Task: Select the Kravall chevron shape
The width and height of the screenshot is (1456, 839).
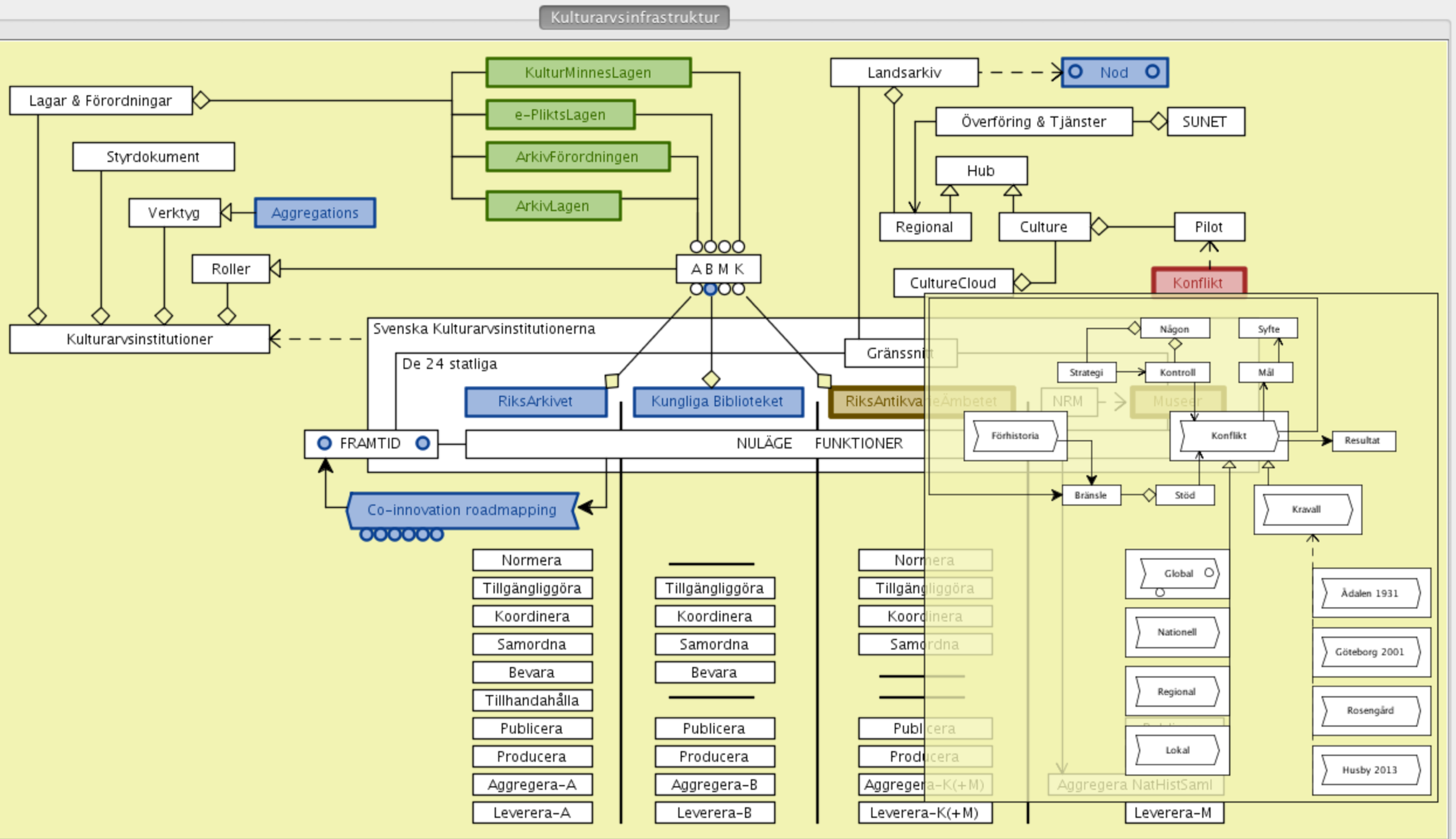Action: pos(1307,509)
